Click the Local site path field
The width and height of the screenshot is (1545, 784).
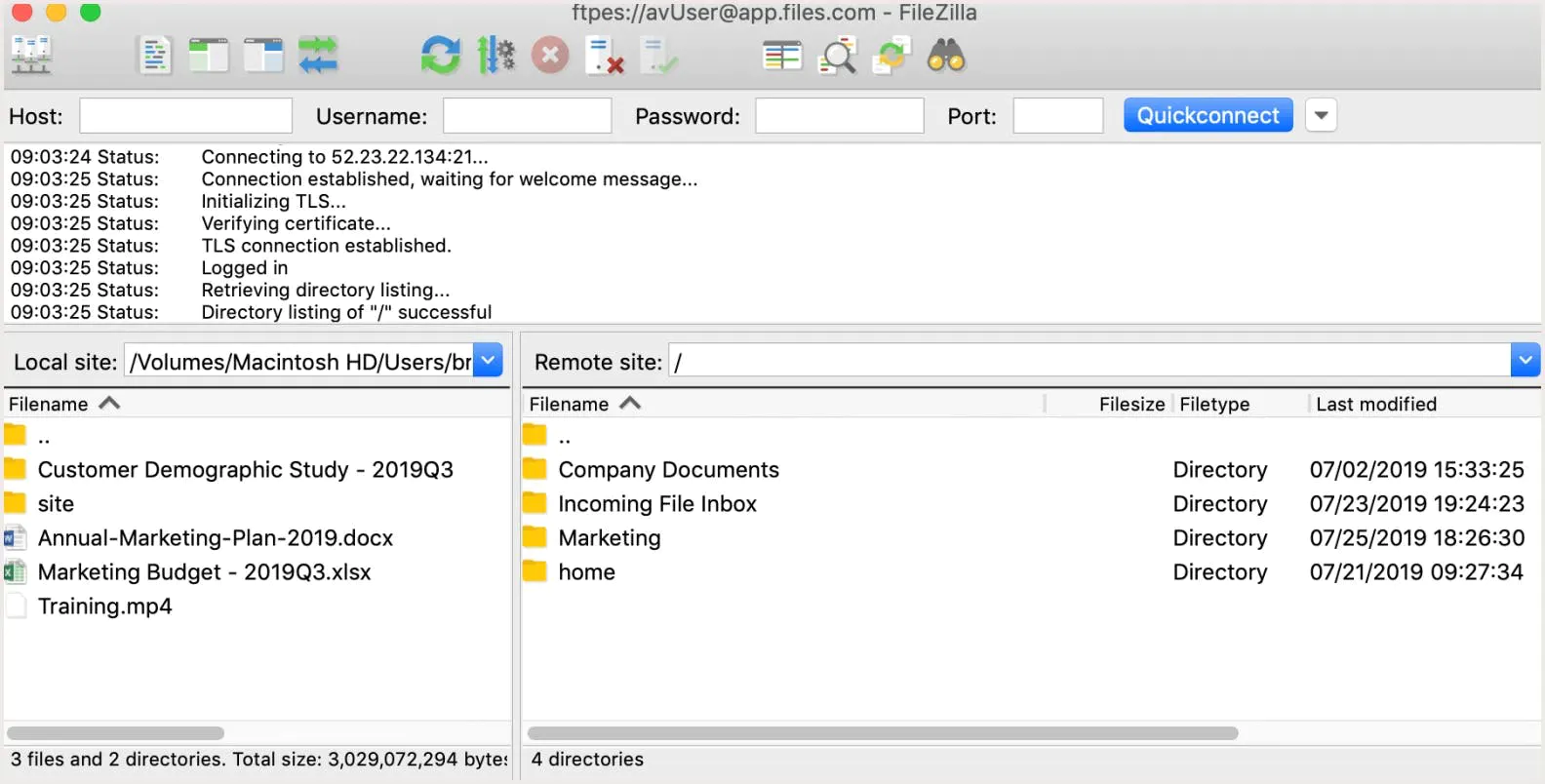pyautogui.click(x=299, y=361)
